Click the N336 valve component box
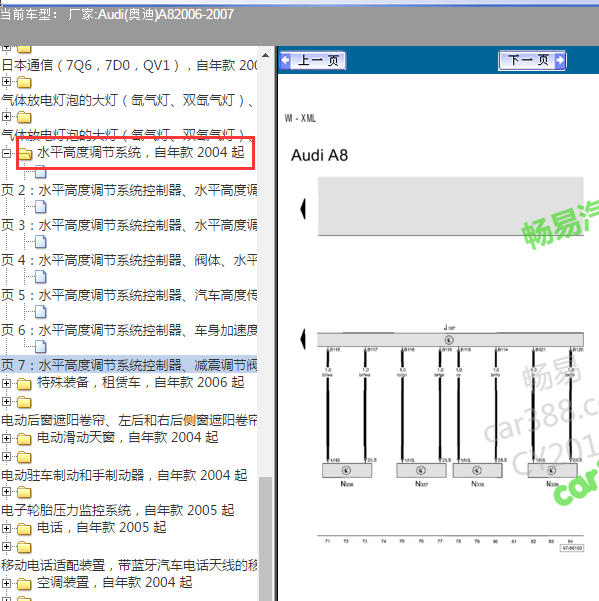This screenshot has height=601, width=599. pos(347,470)
